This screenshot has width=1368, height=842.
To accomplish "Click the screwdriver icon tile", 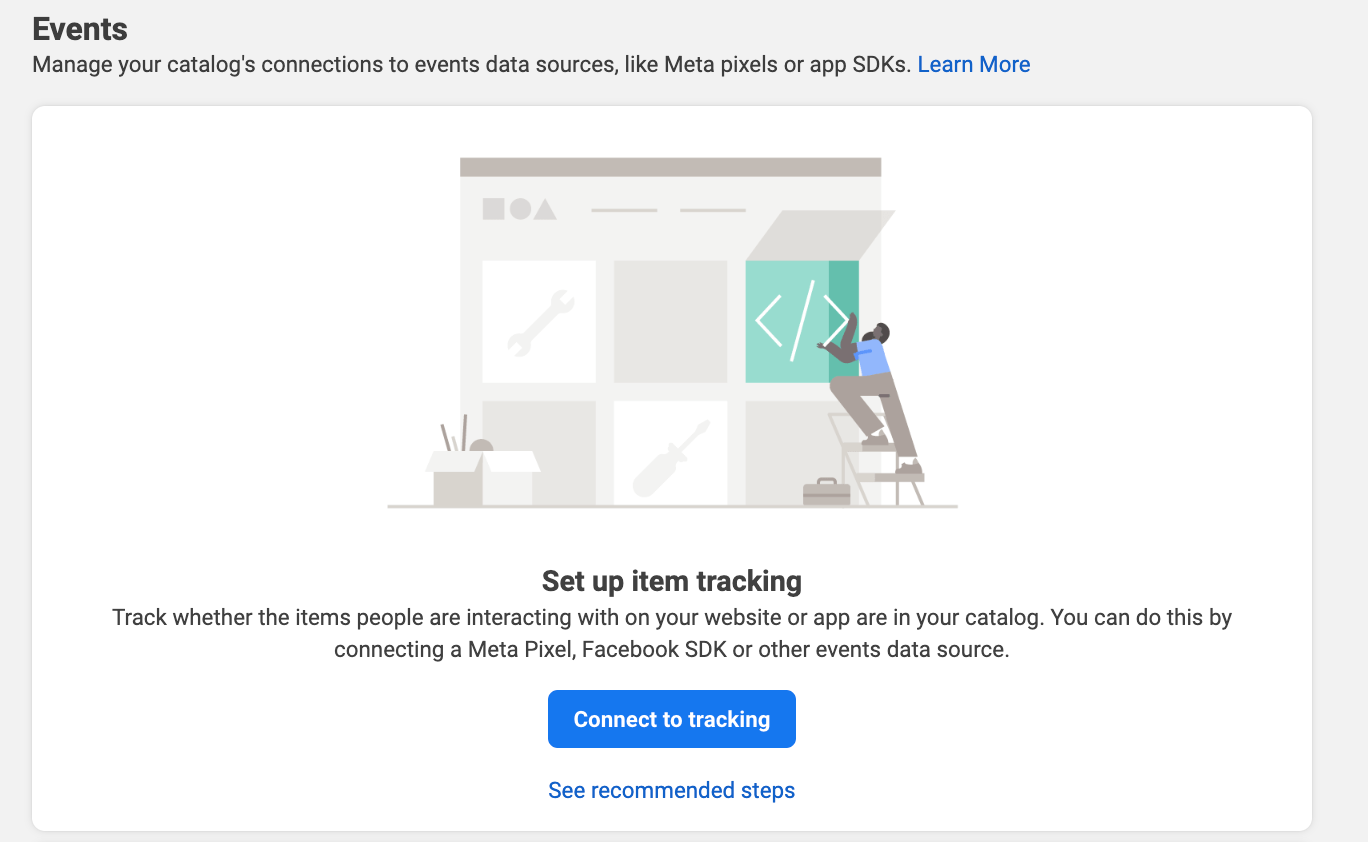I will point(670,454).
